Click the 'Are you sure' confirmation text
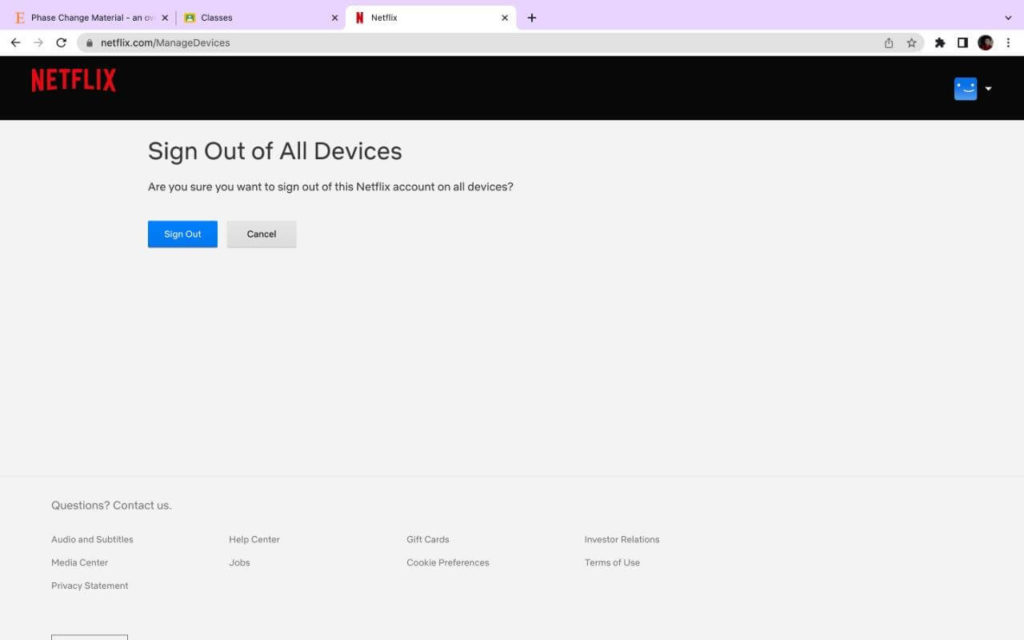 [330, 187]
